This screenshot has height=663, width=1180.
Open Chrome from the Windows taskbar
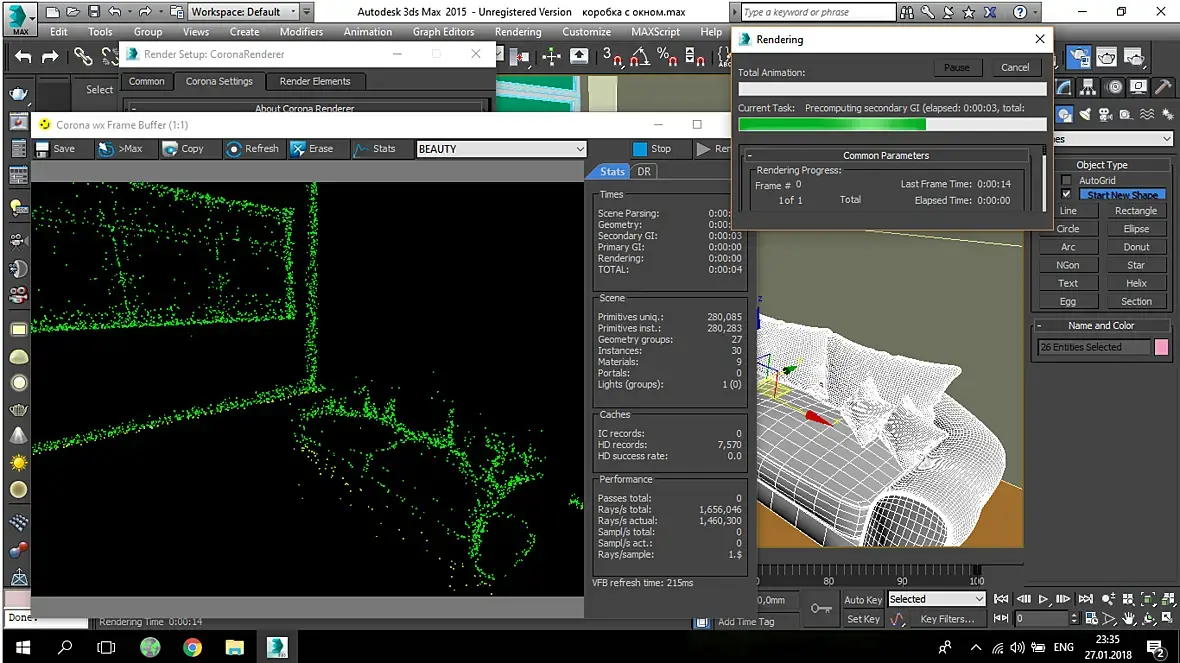coord(192,647)
